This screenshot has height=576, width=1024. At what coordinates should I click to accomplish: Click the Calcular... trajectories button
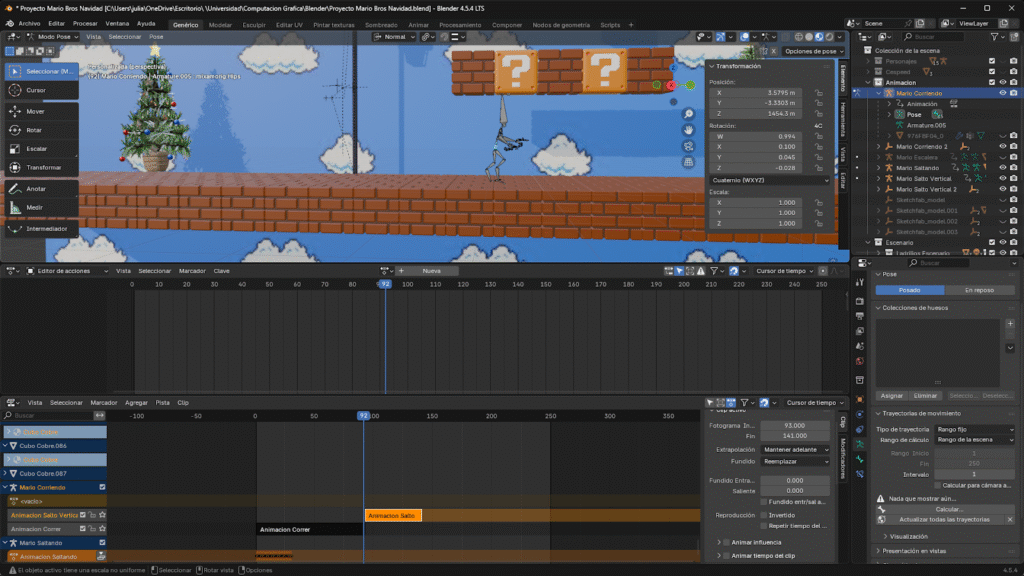tap(949, 509)
